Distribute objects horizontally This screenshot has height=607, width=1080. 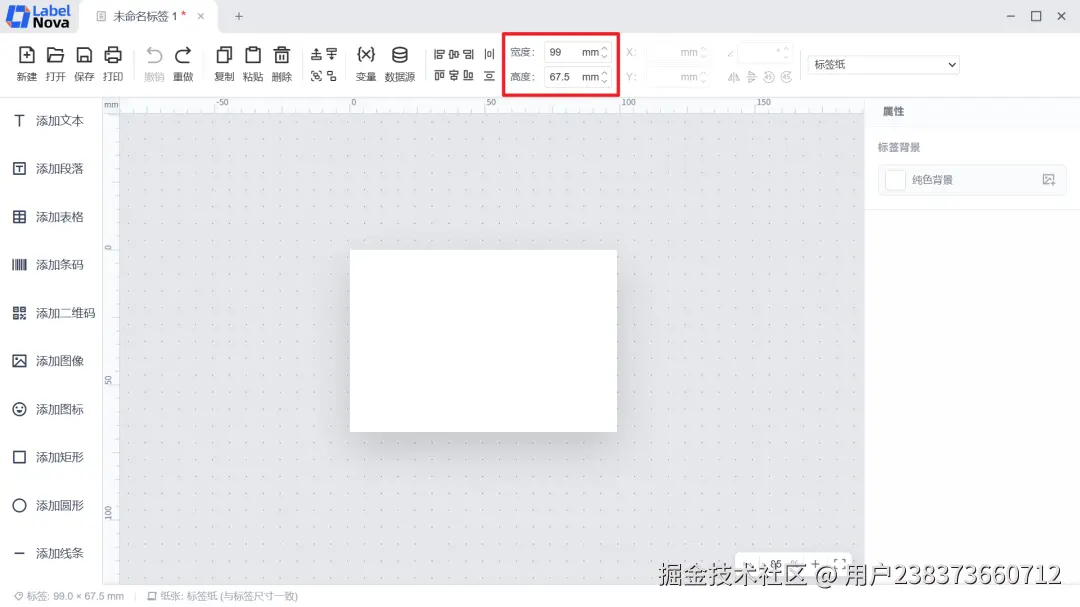point(489,54)
